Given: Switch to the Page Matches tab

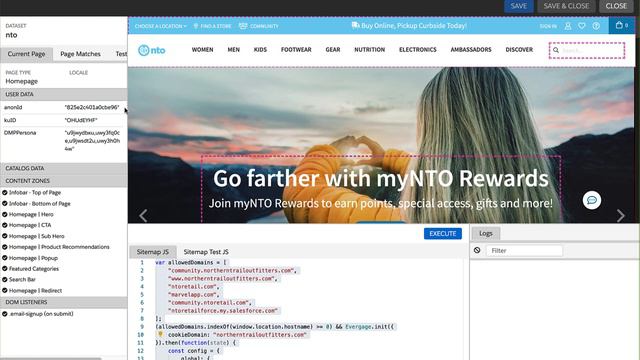Looking at the screenshot, I should [80, 54].
